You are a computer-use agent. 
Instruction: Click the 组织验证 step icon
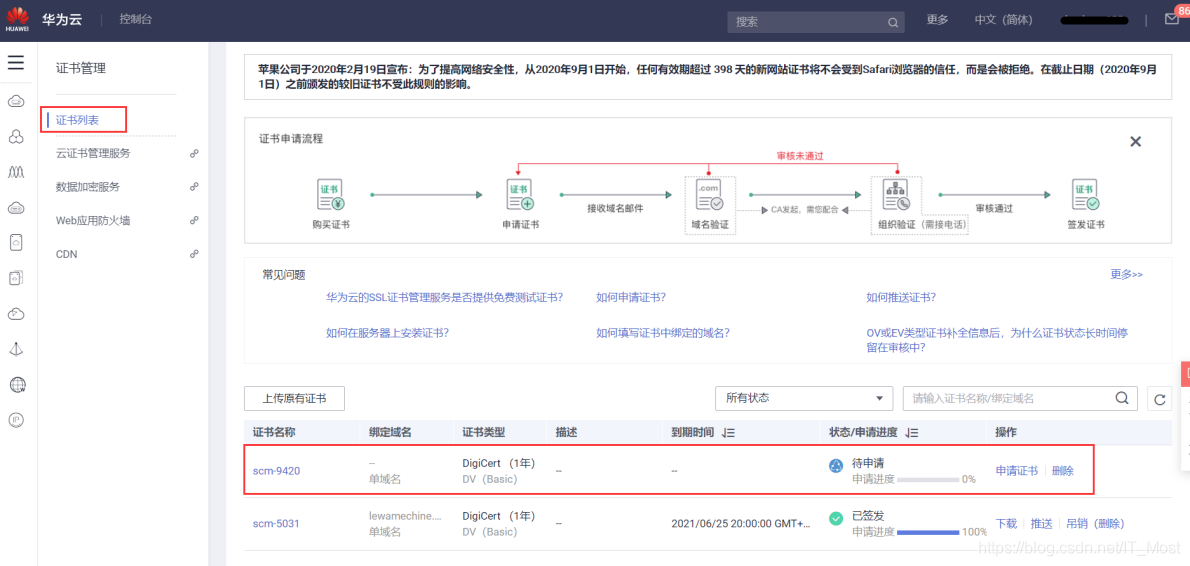(898, 195)
